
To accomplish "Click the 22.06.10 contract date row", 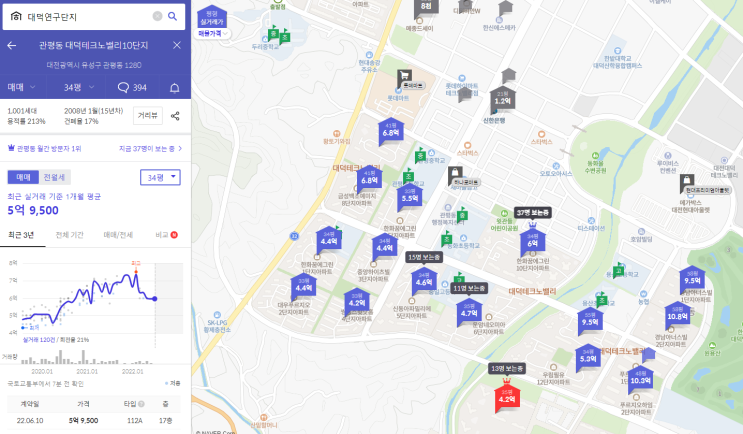I will tap(94, 420).
